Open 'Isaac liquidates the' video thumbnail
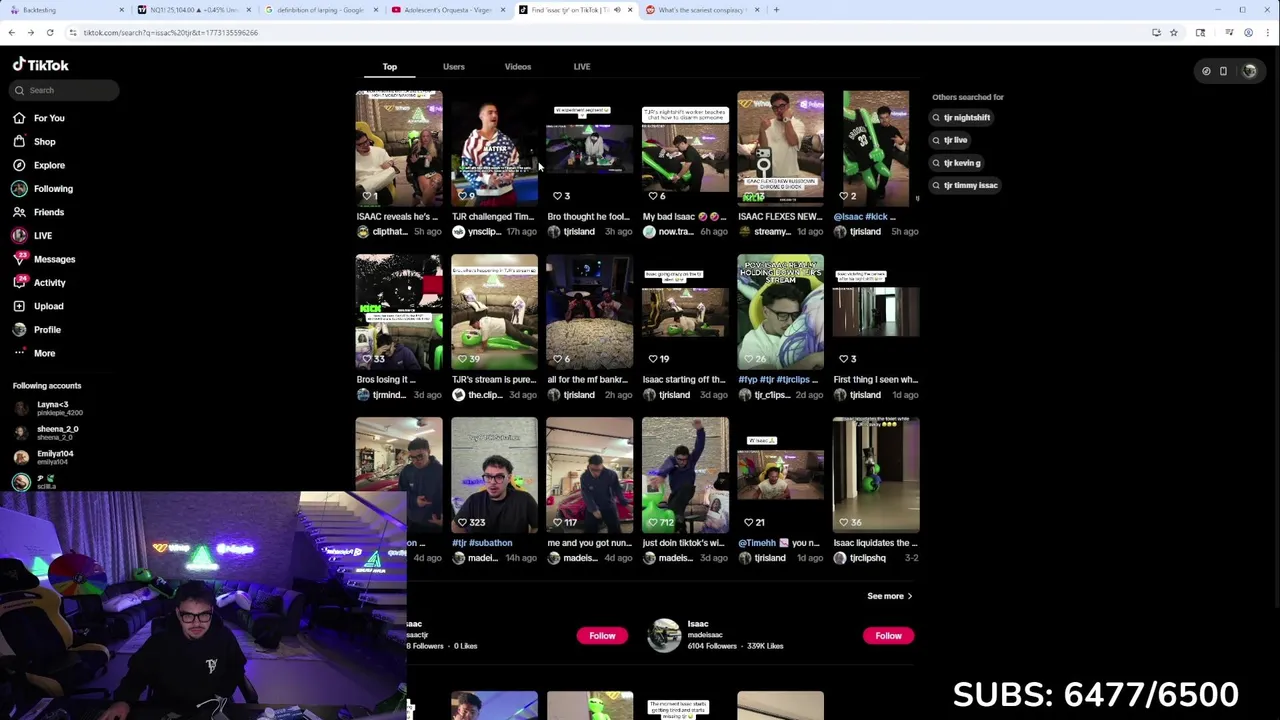This screenshot has width=1280, height=720. click(876, 475)
